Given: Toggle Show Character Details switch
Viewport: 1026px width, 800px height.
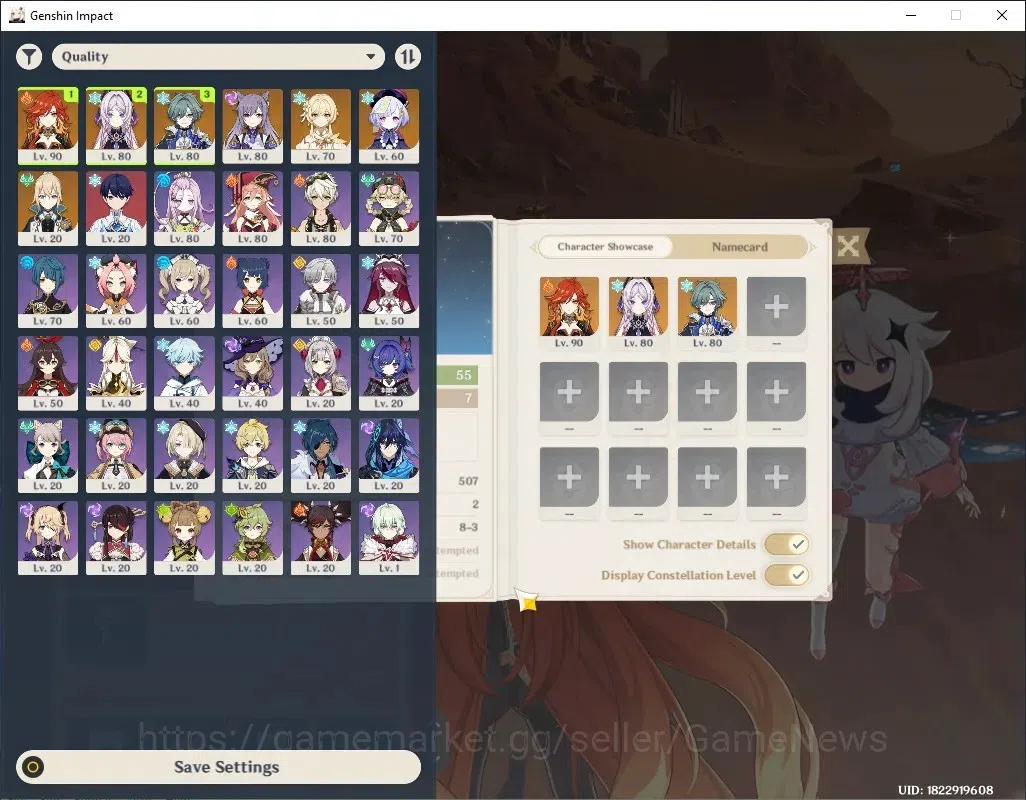Looking at the screenshot, I should coord(787,544).
